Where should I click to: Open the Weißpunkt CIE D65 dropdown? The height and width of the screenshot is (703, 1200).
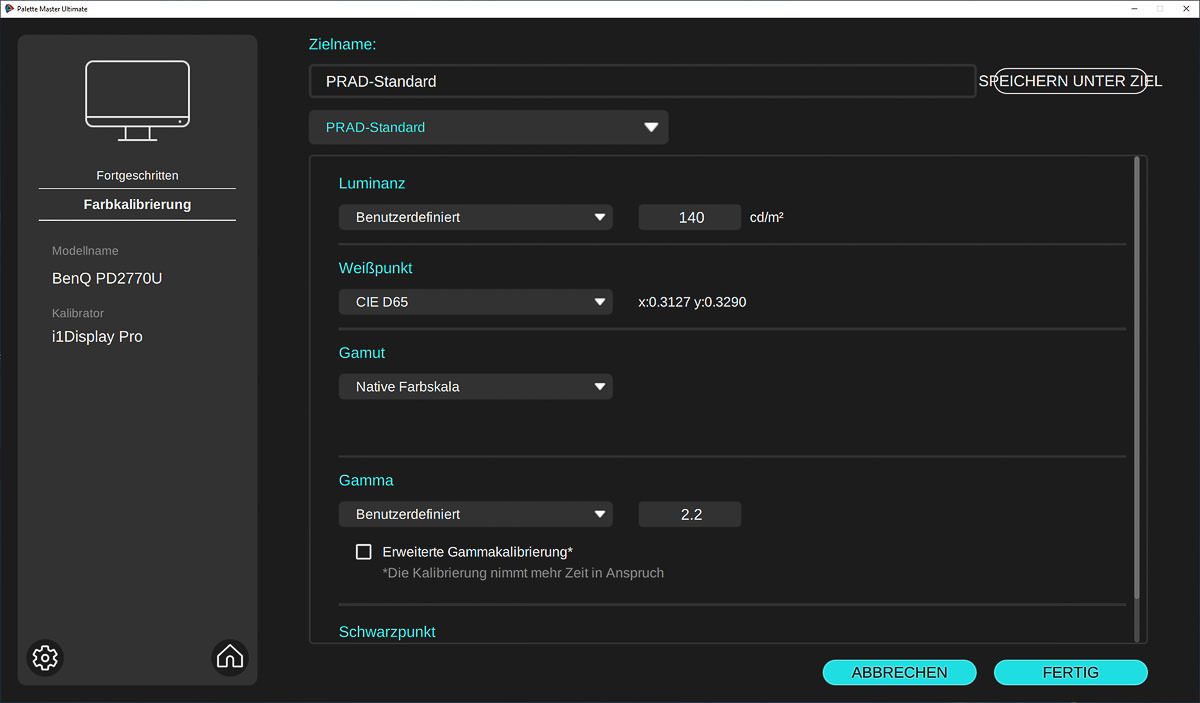[475, 302]
